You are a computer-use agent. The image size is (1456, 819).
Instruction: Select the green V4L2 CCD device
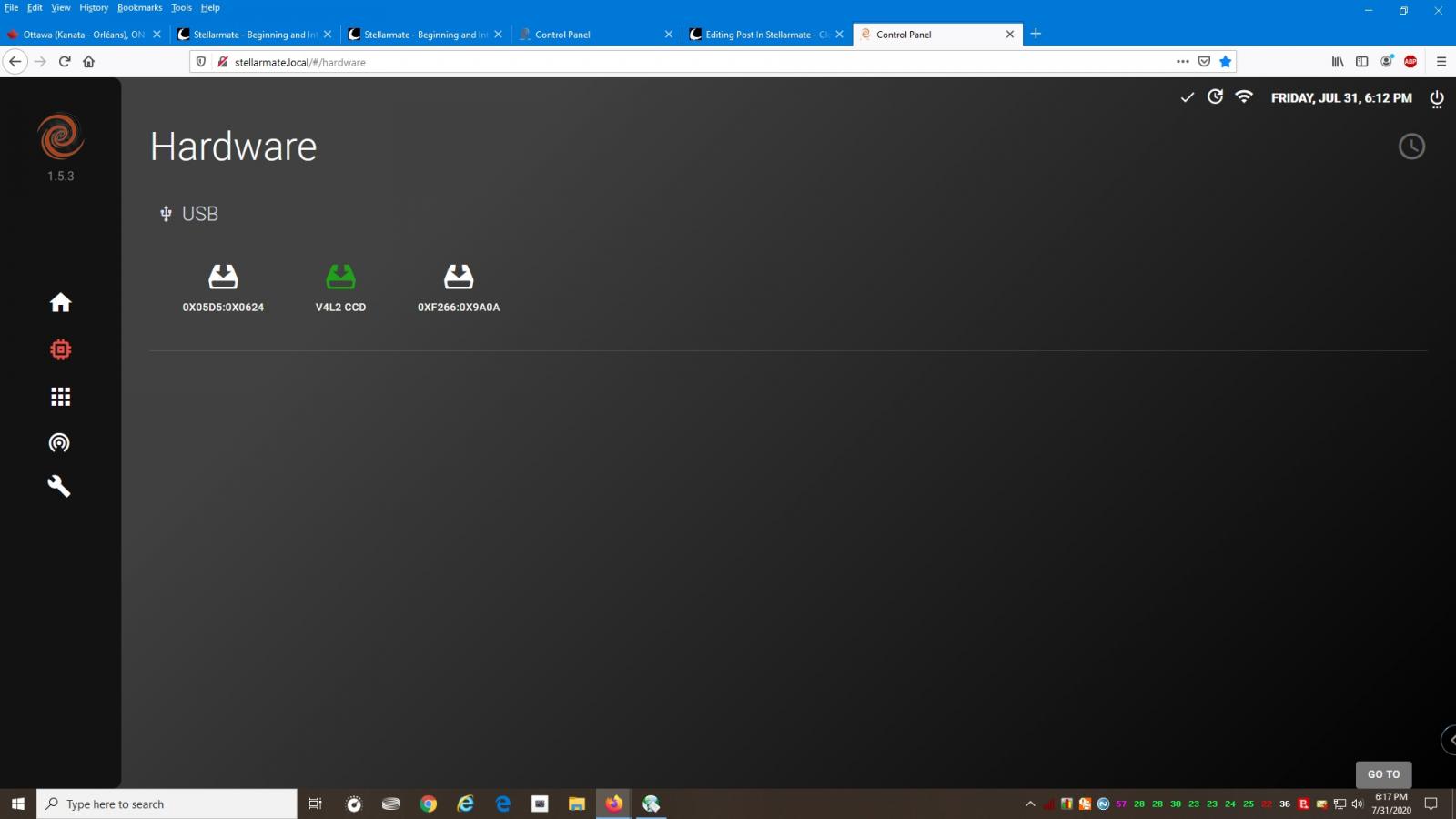point(340,288)
